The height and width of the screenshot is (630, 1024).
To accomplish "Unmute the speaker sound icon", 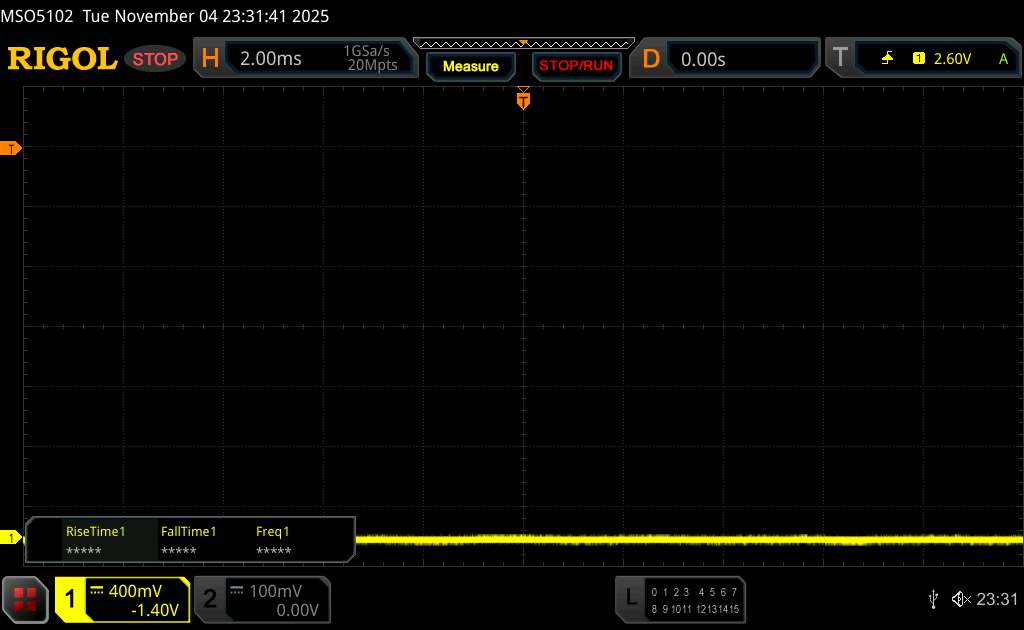I will pos(961,599).
